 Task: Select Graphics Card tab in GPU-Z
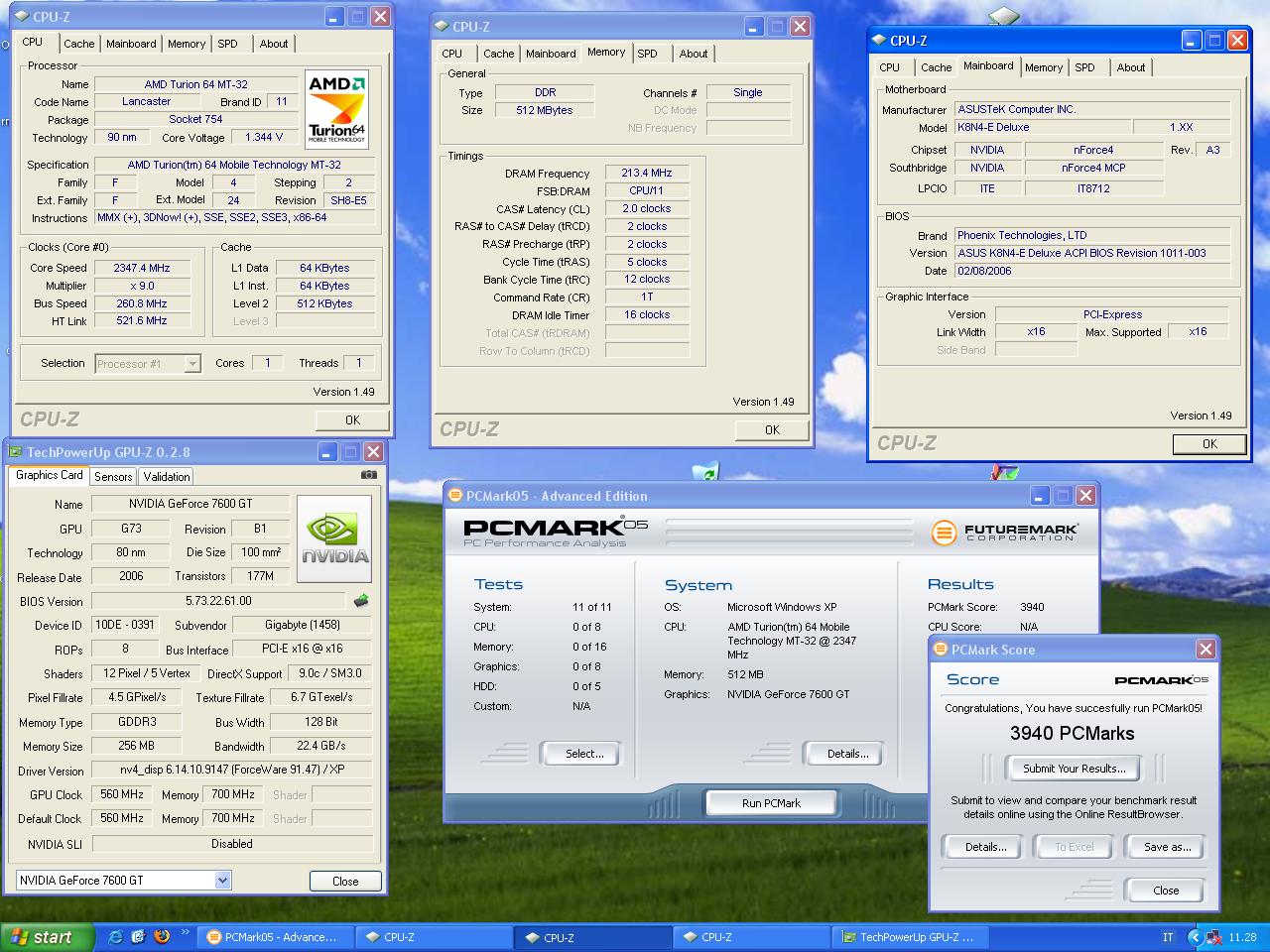point(50,475)
